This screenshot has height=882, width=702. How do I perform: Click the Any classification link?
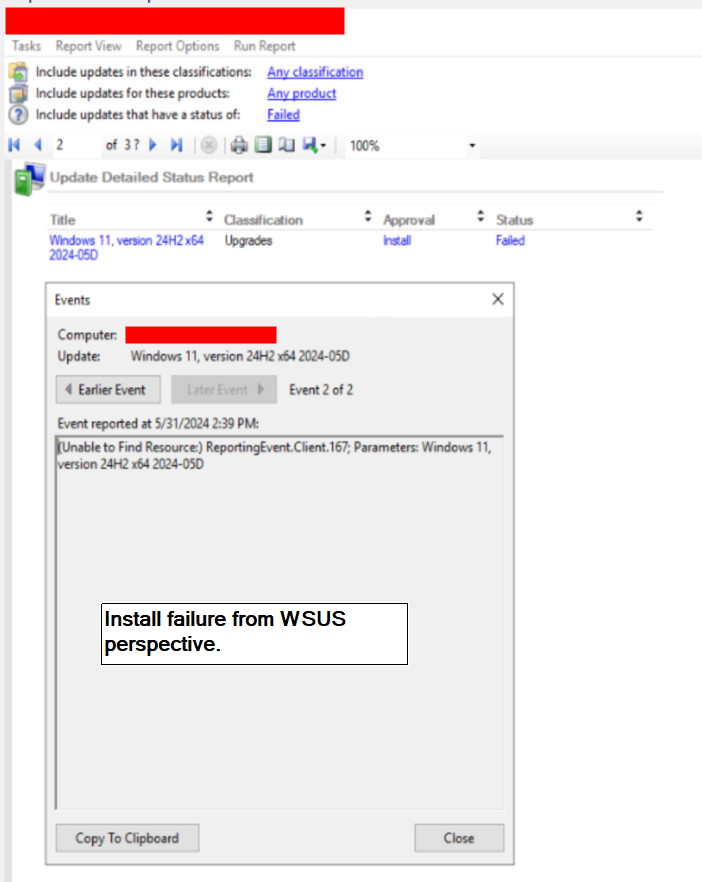pyautogui.click(x=315, y=72)
